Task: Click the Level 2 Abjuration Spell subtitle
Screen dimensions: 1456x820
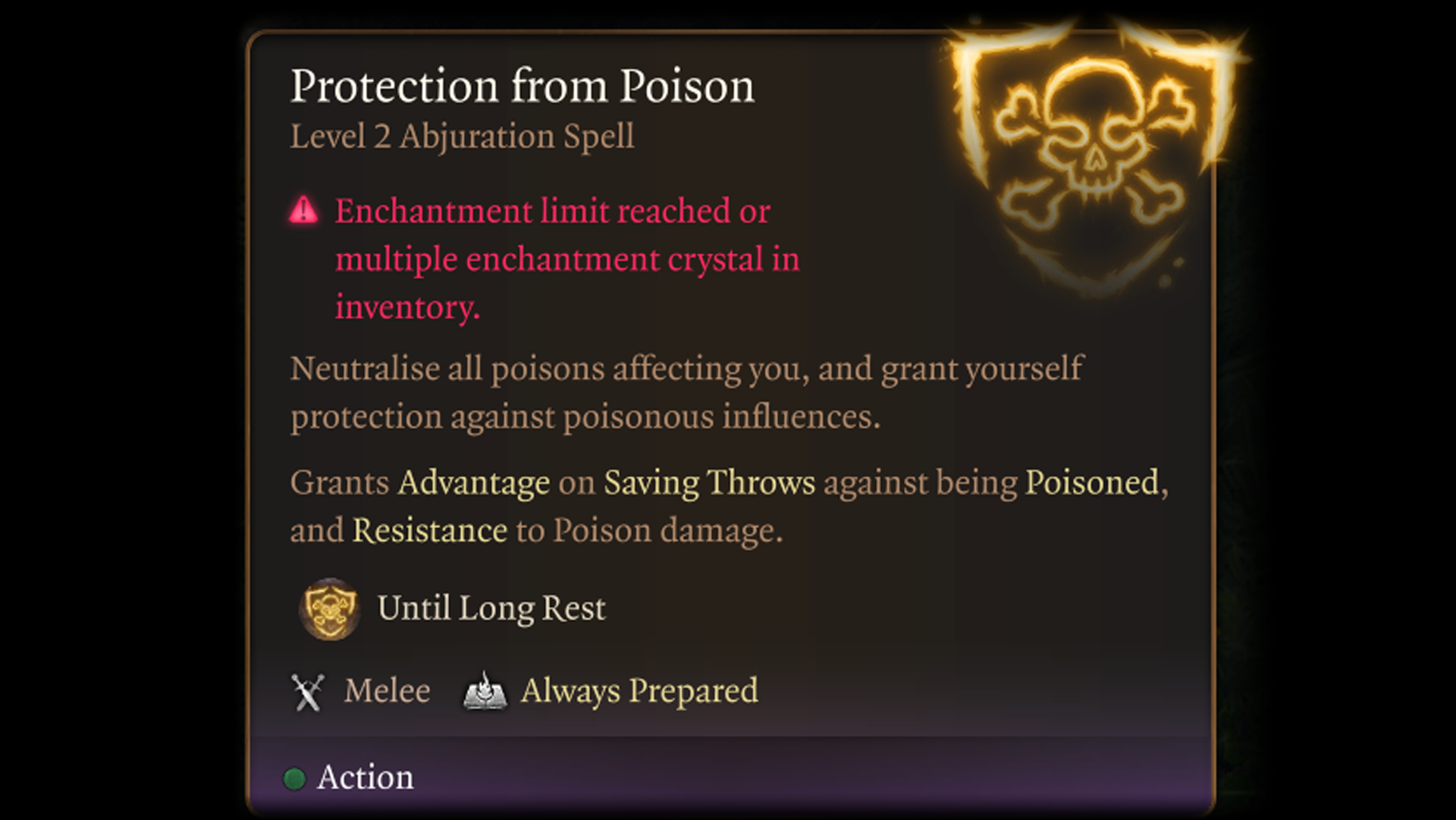Action: pyautogui.click(x=462, y=137)
